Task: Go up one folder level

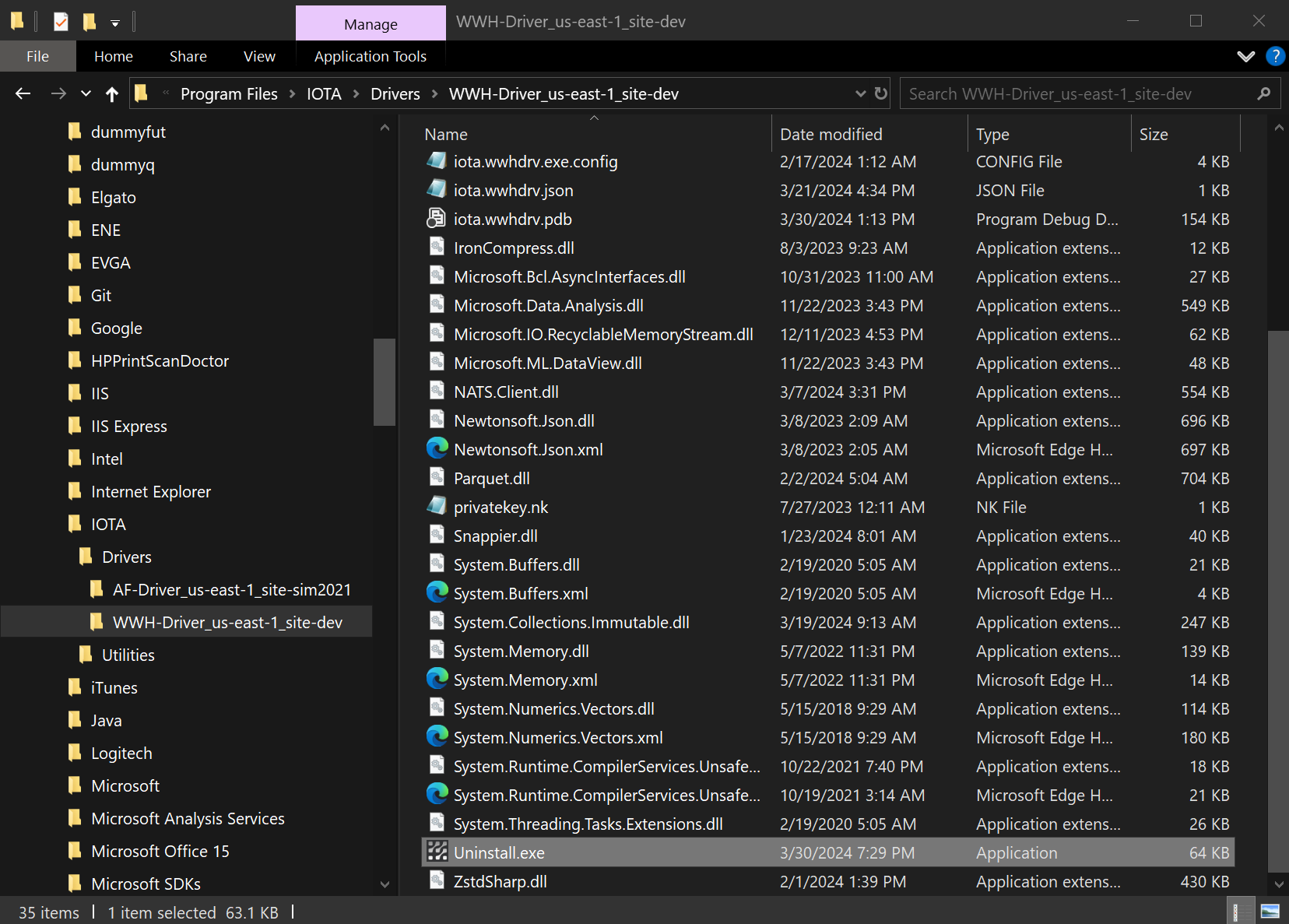Action: pos(112,93)
